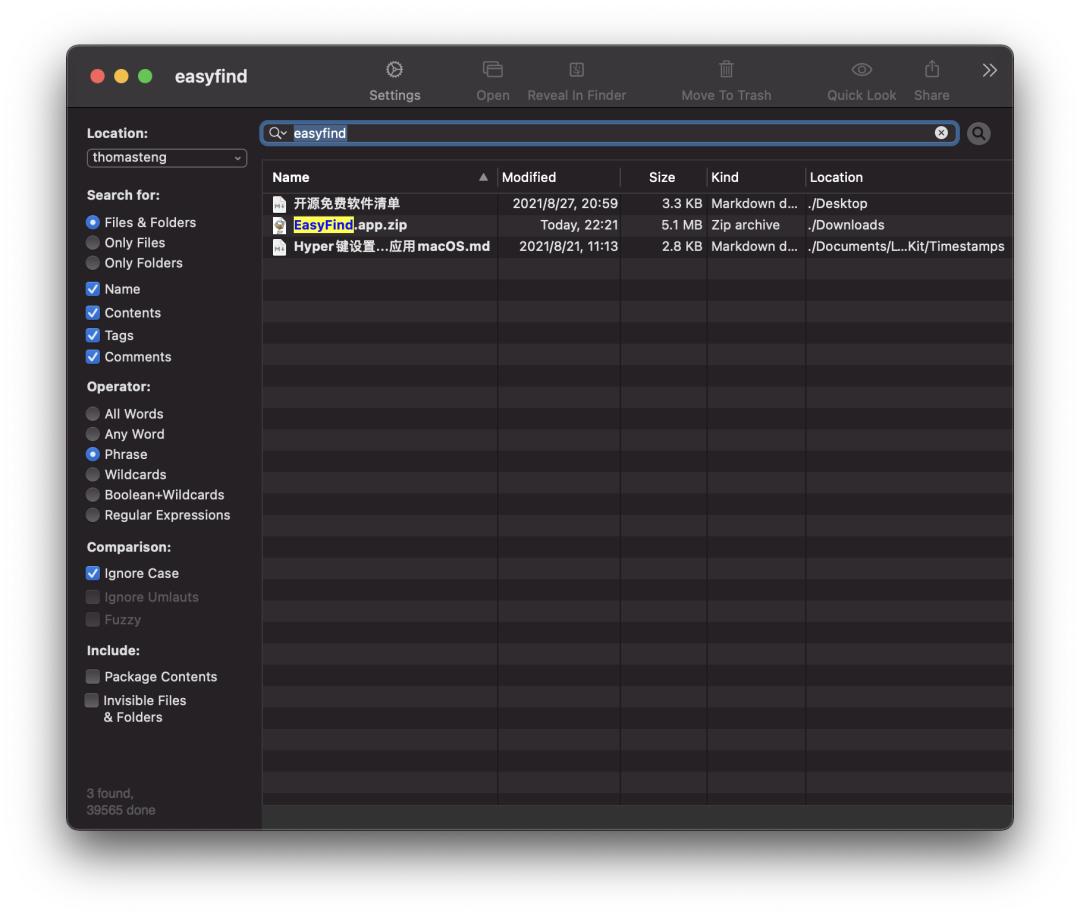This screenshot has height=918, width=1080.
Task: Select the Hyper键设置 macOS.md result
Action: point(637,247)
